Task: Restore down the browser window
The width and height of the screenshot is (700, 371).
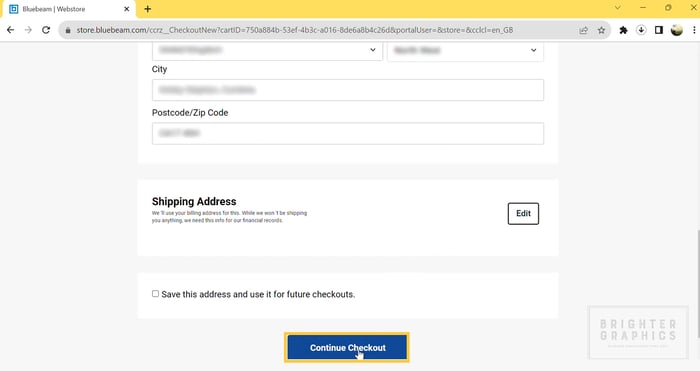Action: pos(668,8)
